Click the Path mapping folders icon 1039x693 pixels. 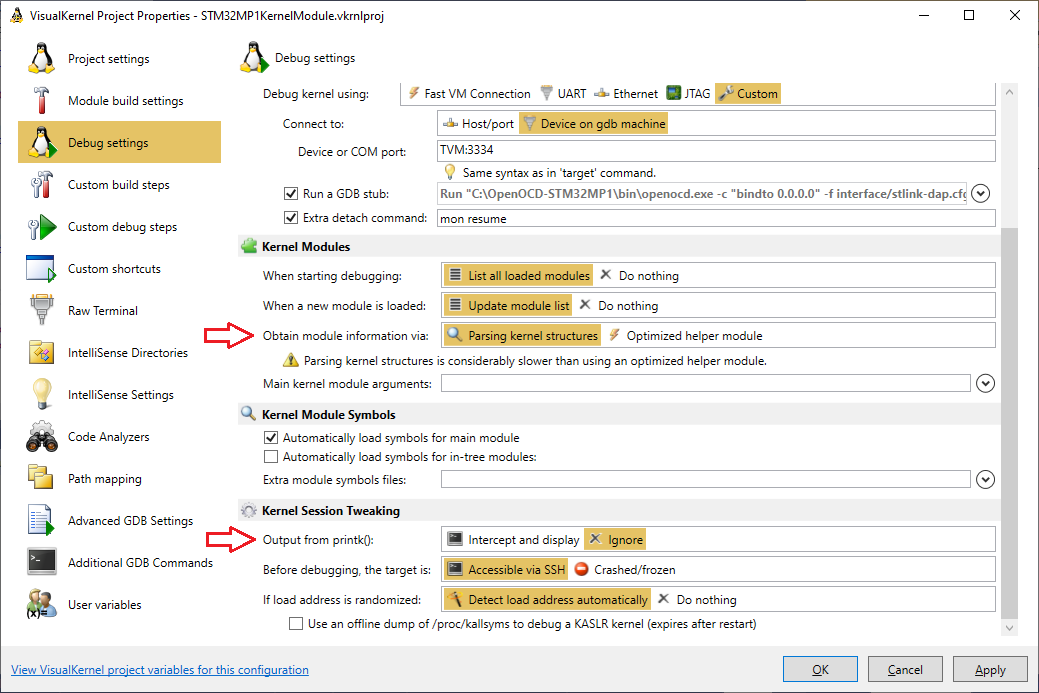[x=40, y=477]
